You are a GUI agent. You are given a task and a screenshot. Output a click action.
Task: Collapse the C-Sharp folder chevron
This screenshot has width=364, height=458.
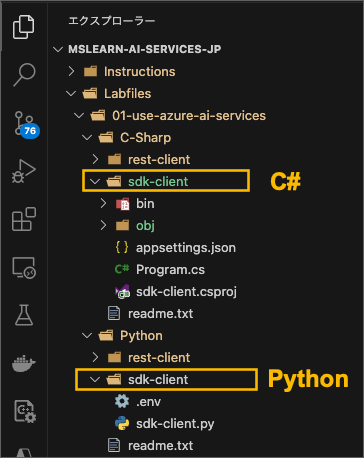tap(87, 138)
